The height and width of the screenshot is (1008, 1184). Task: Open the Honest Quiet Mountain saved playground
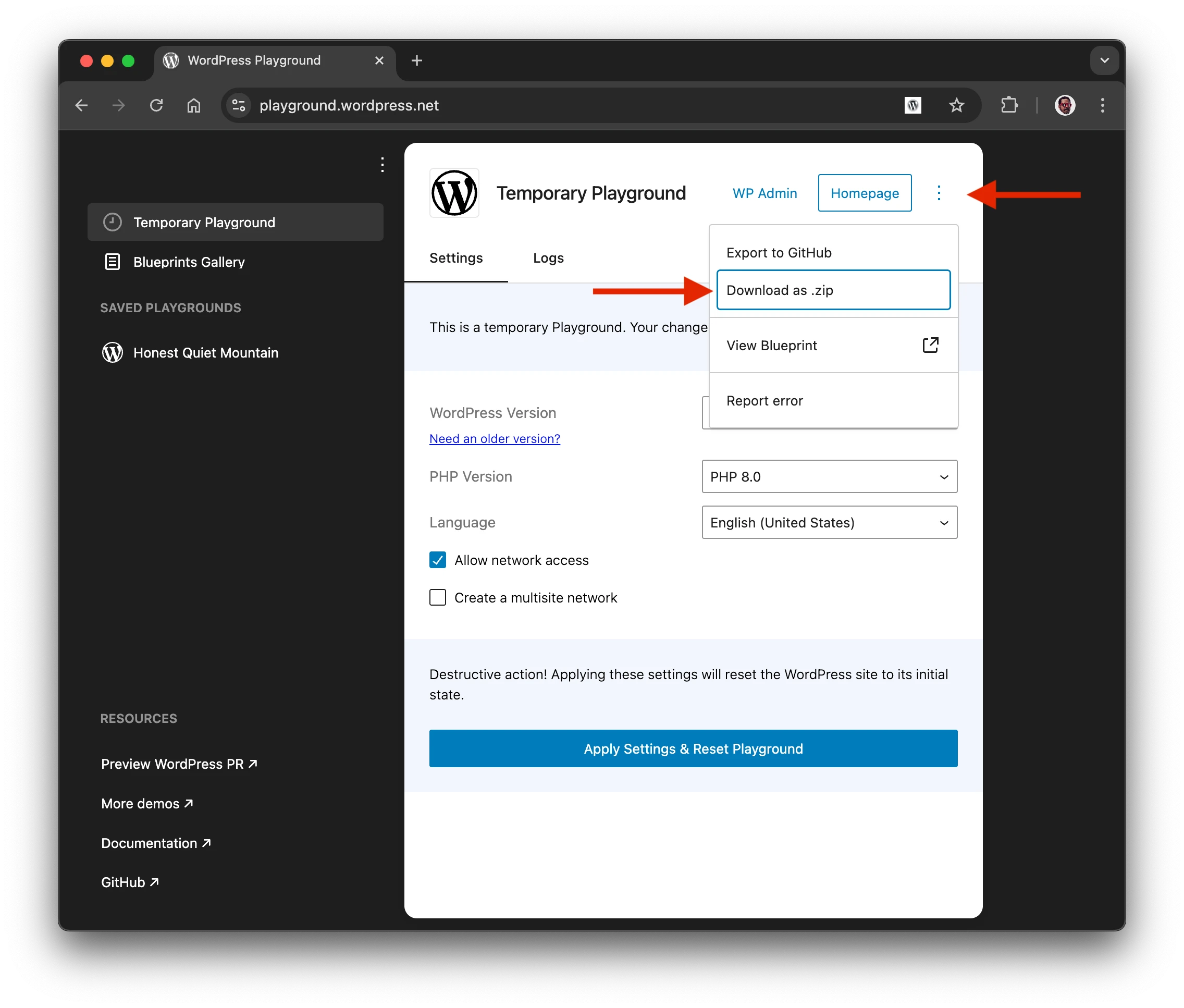[236, 352]
